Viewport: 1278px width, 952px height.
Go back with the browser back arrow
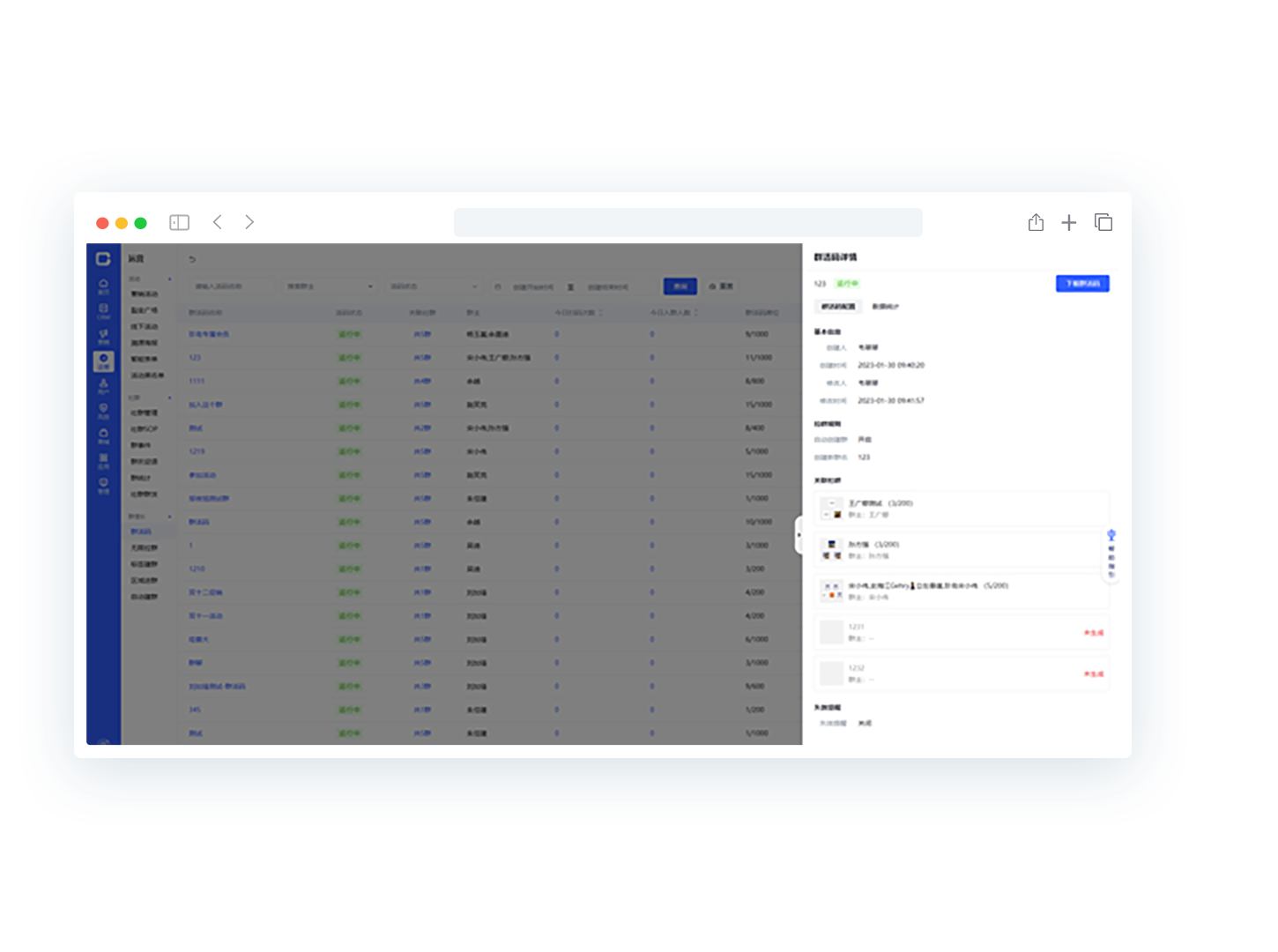pos(218,222)
